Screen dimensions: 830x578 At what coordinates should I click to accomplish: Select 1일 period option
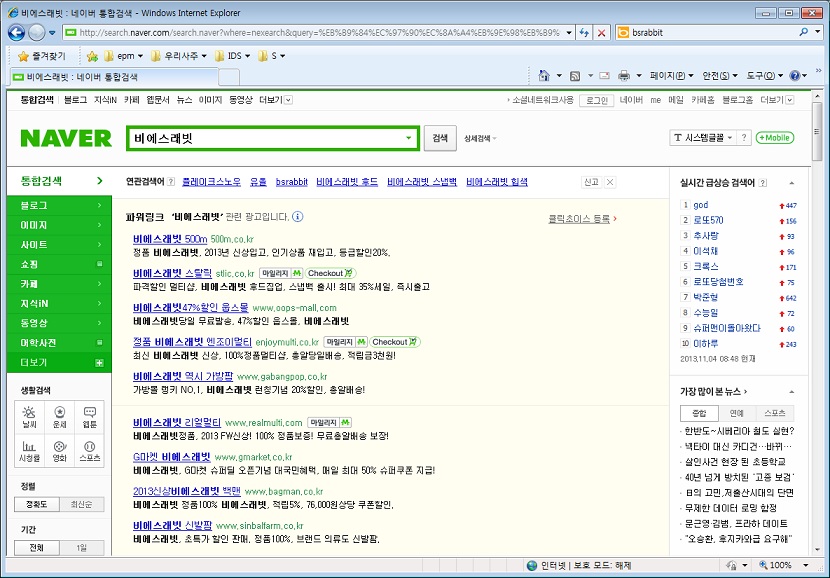click(x=82, y=548)
